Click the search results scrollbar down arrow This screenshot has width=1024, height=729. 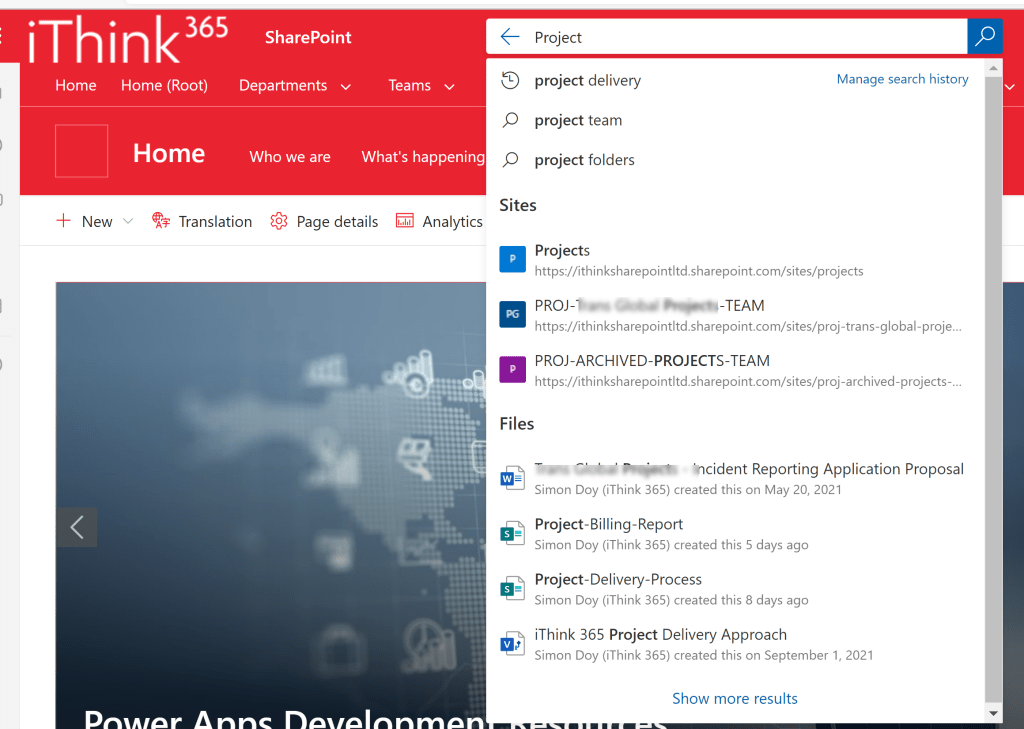(x=993, y=713)
